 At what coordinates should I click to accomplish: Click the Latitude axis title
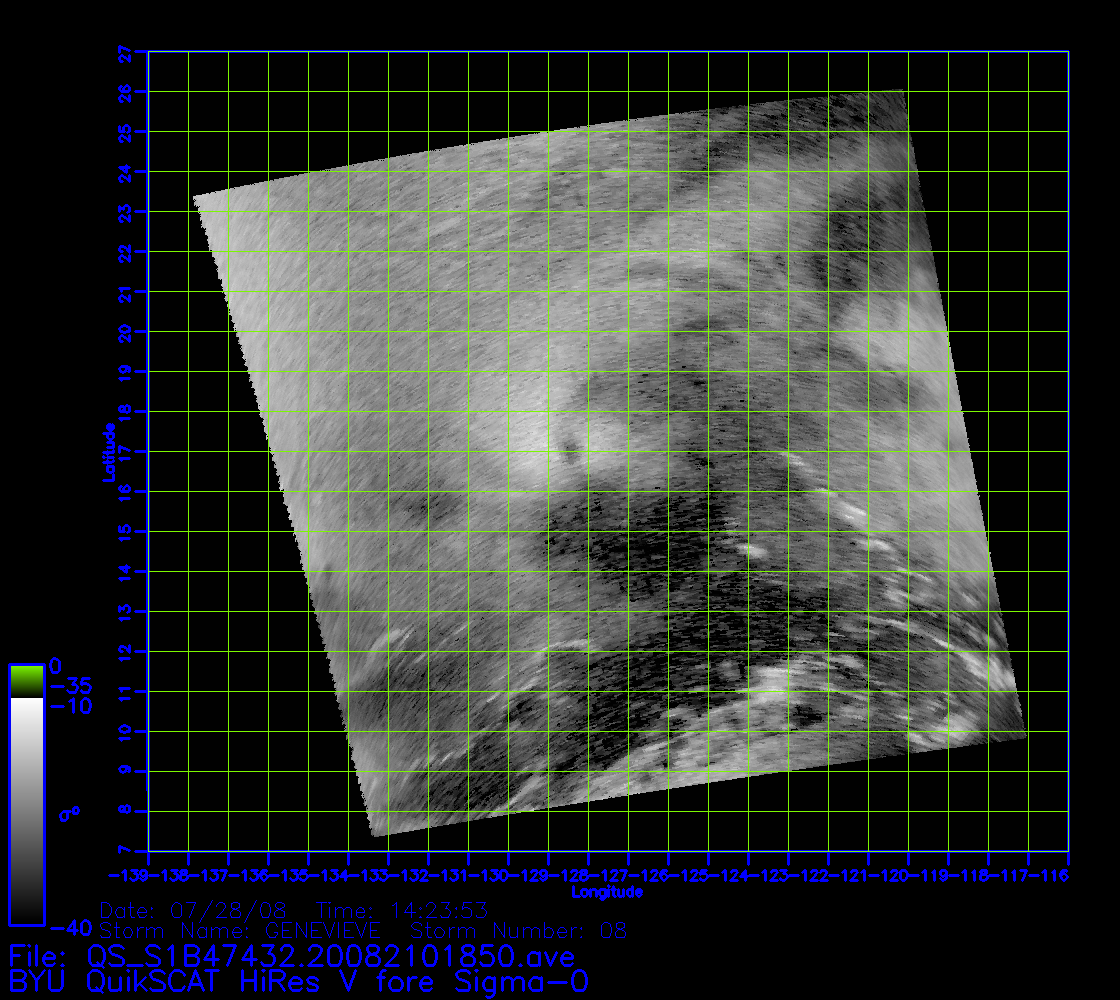point(108,451)
